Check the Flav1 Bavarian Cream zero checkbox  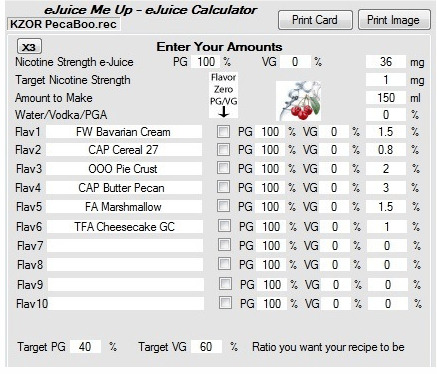coord(223,131)
